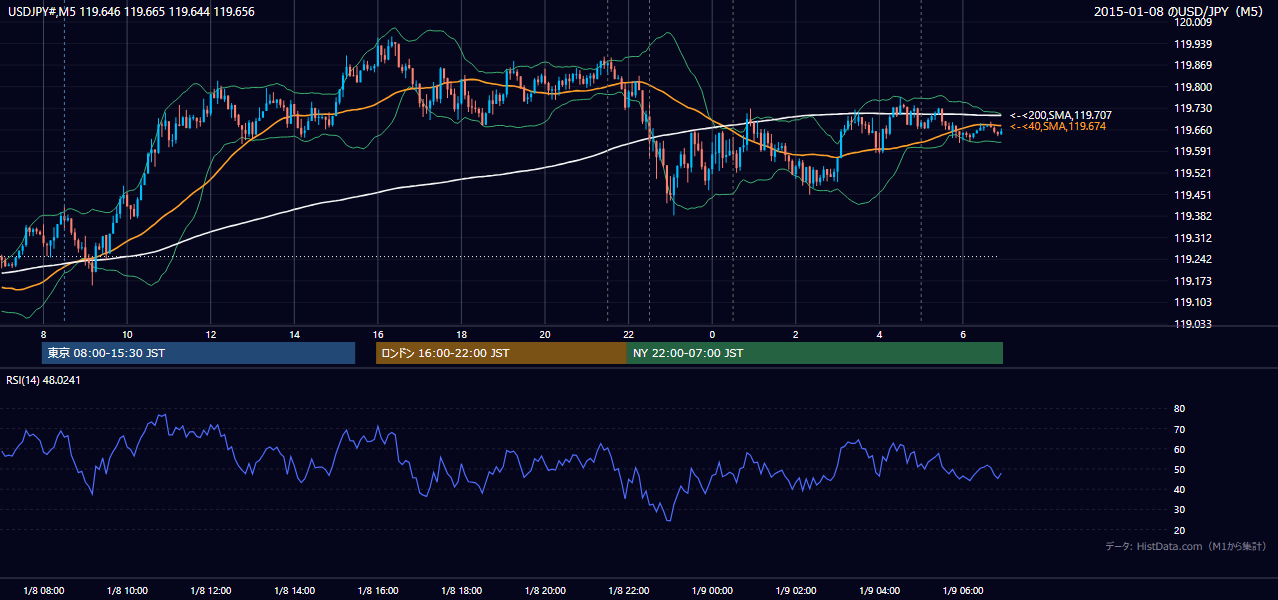Click the '1/8 12:00' bottom time label
1278x600 pixels.
pos(211,591)
